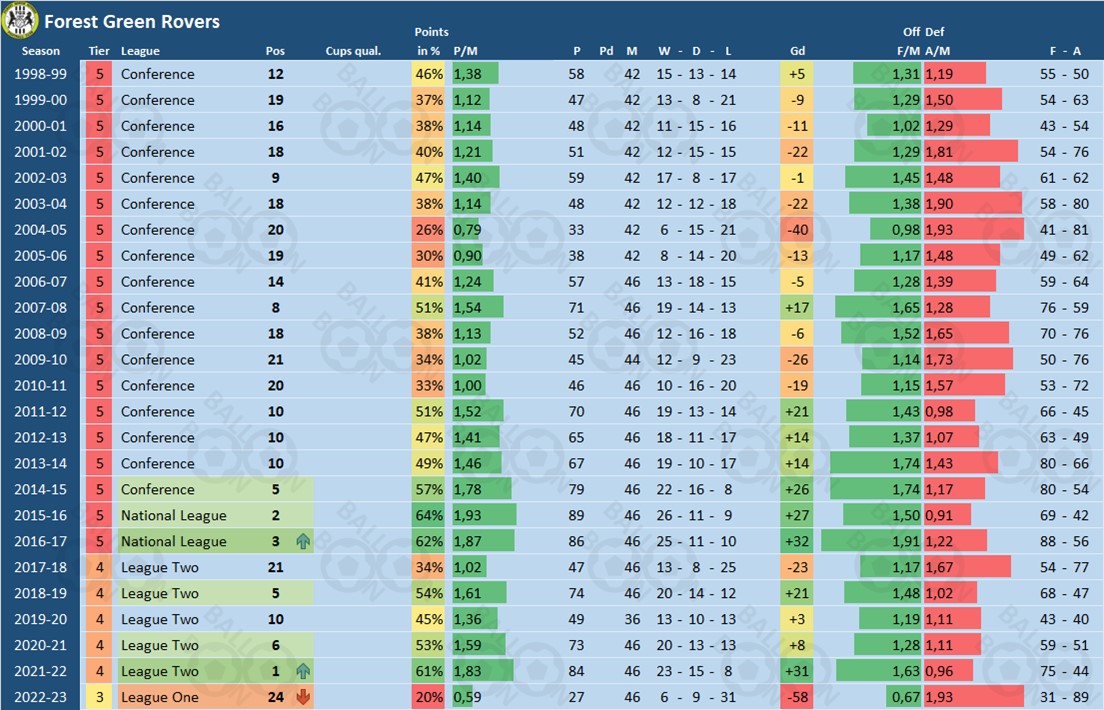Click the National League cell for 2015-16

coord(174,516)
